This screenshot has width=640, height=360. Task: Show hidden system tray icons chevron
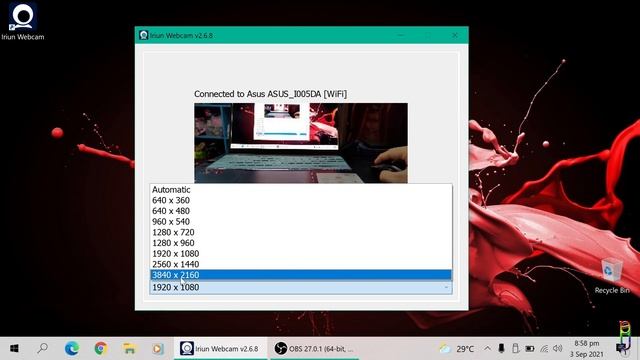tap(487, 349)
